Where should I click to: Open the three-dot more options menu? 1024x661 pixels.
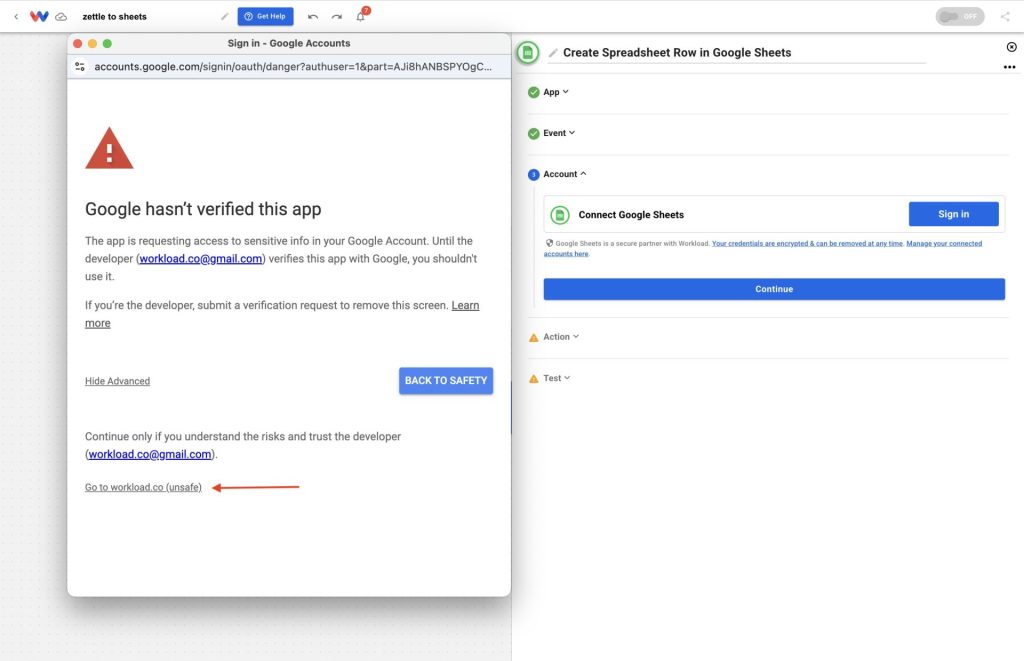(x=1009, y=67)
